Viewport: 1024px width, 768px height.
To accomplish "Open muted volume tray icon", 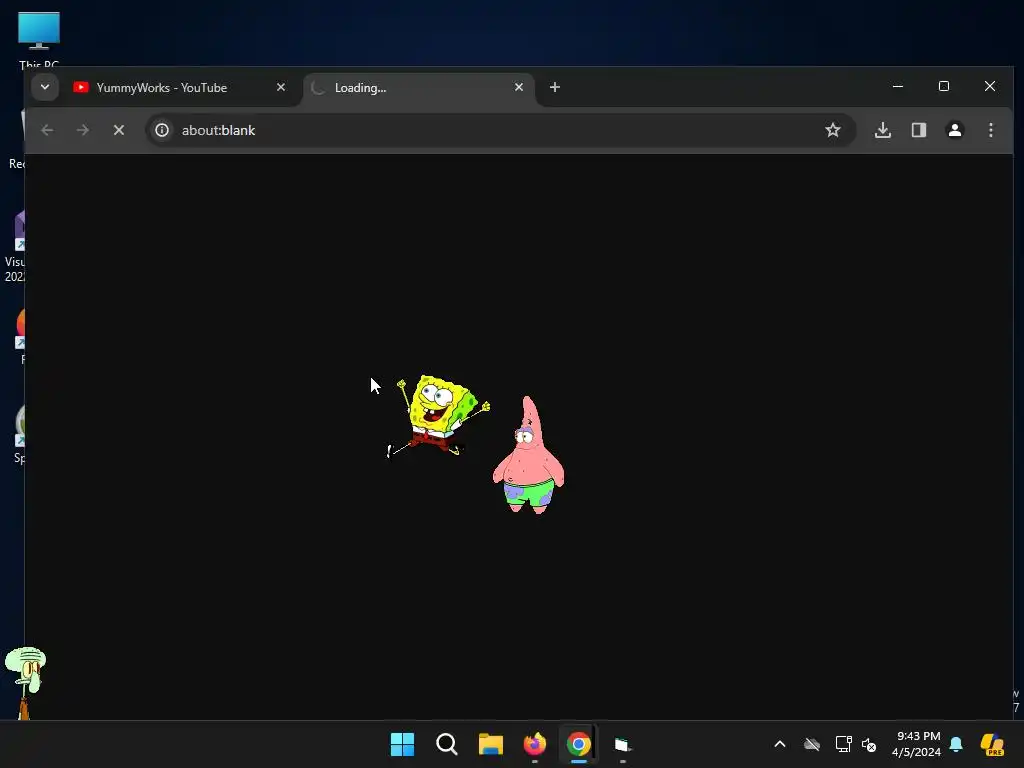I will 869,744.
